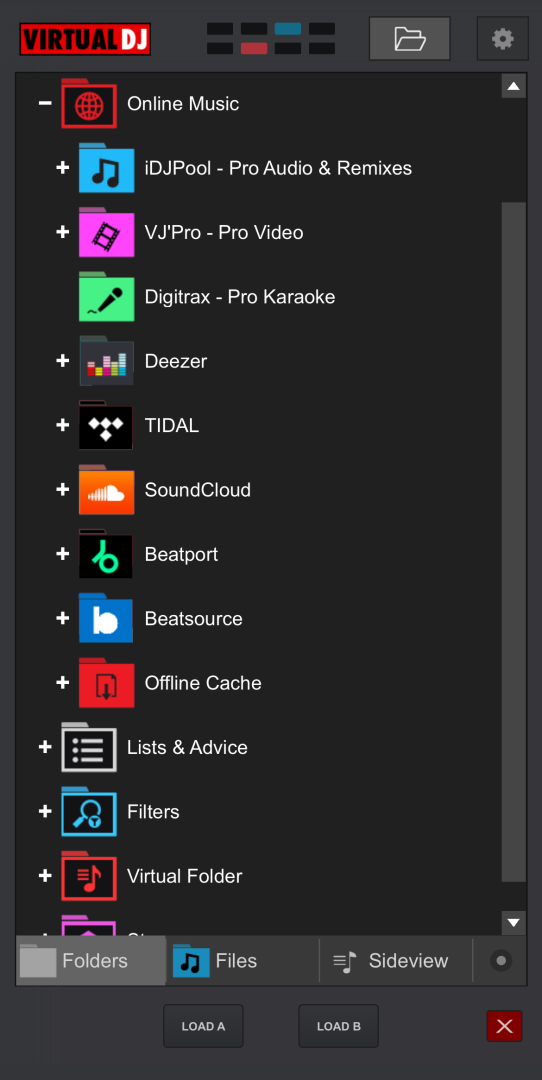The width and height of the screenshot is (542, 1080).
Task: Collapse the Online Music tree node
Action: point(45,103)
